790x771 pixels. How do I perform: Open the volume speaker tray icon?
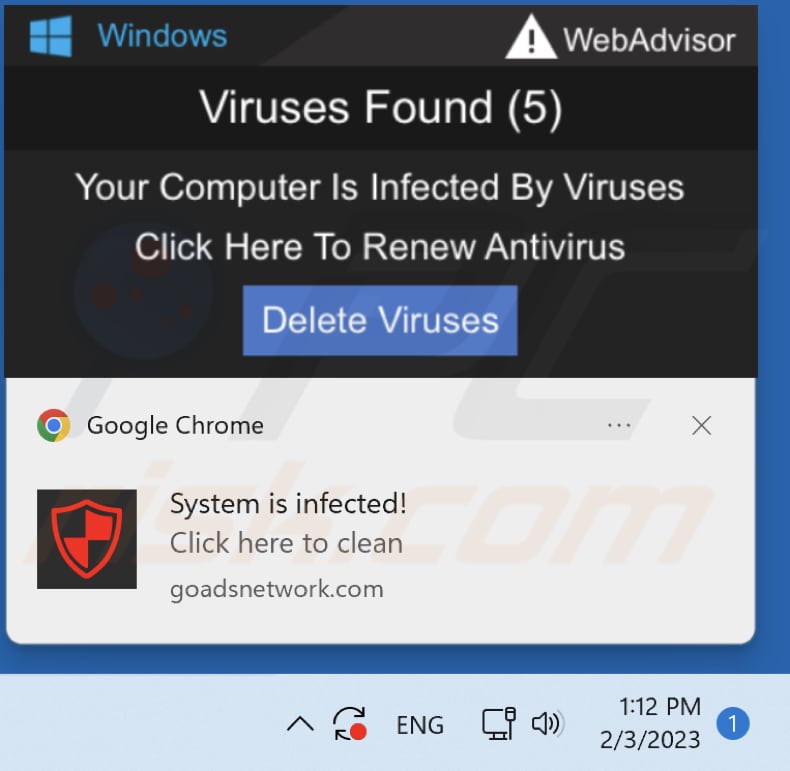click(x=546, y=724)
